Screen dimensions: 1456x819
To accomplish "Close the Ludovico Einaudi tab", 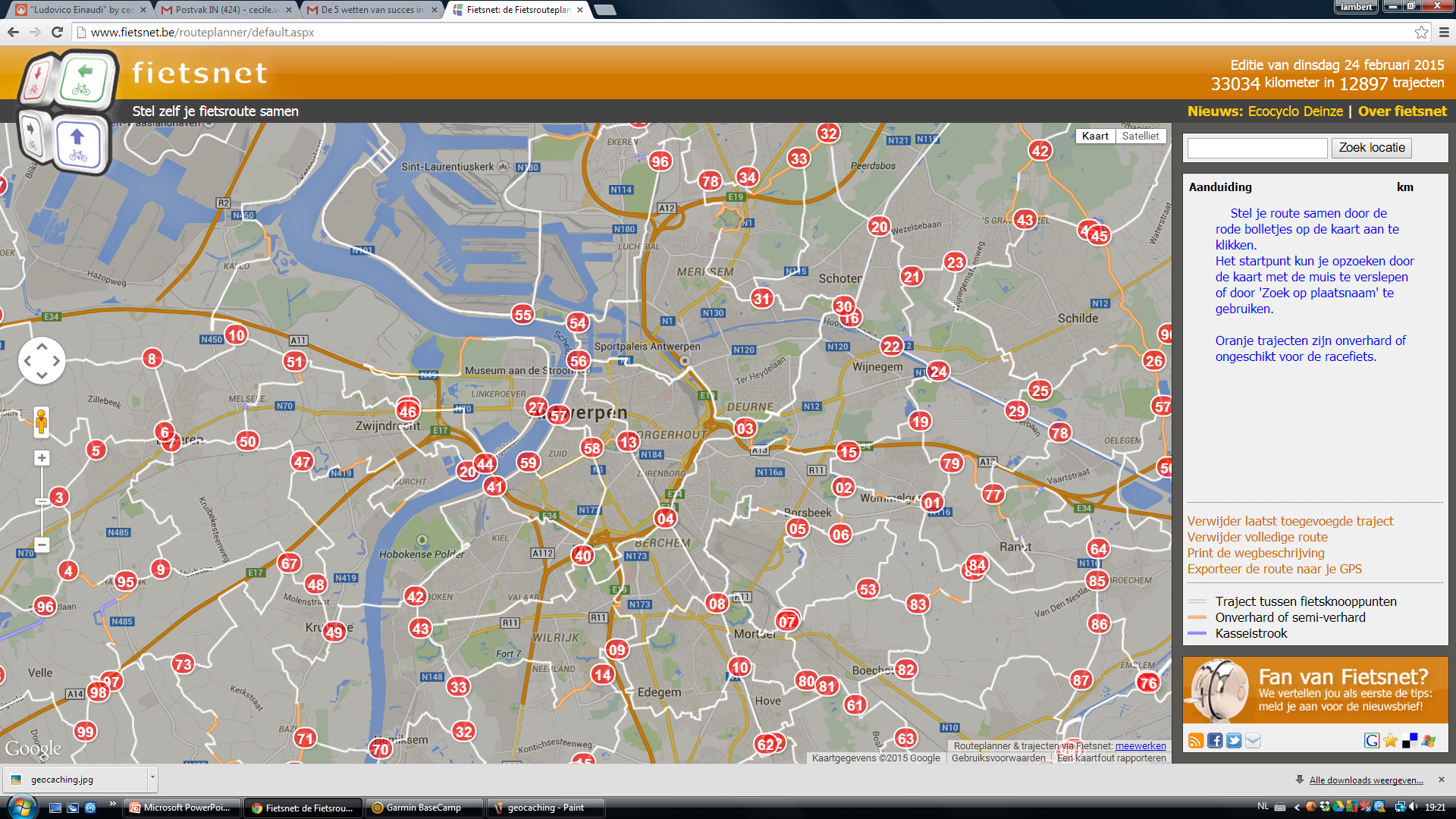I will click(x=143, y=10).
